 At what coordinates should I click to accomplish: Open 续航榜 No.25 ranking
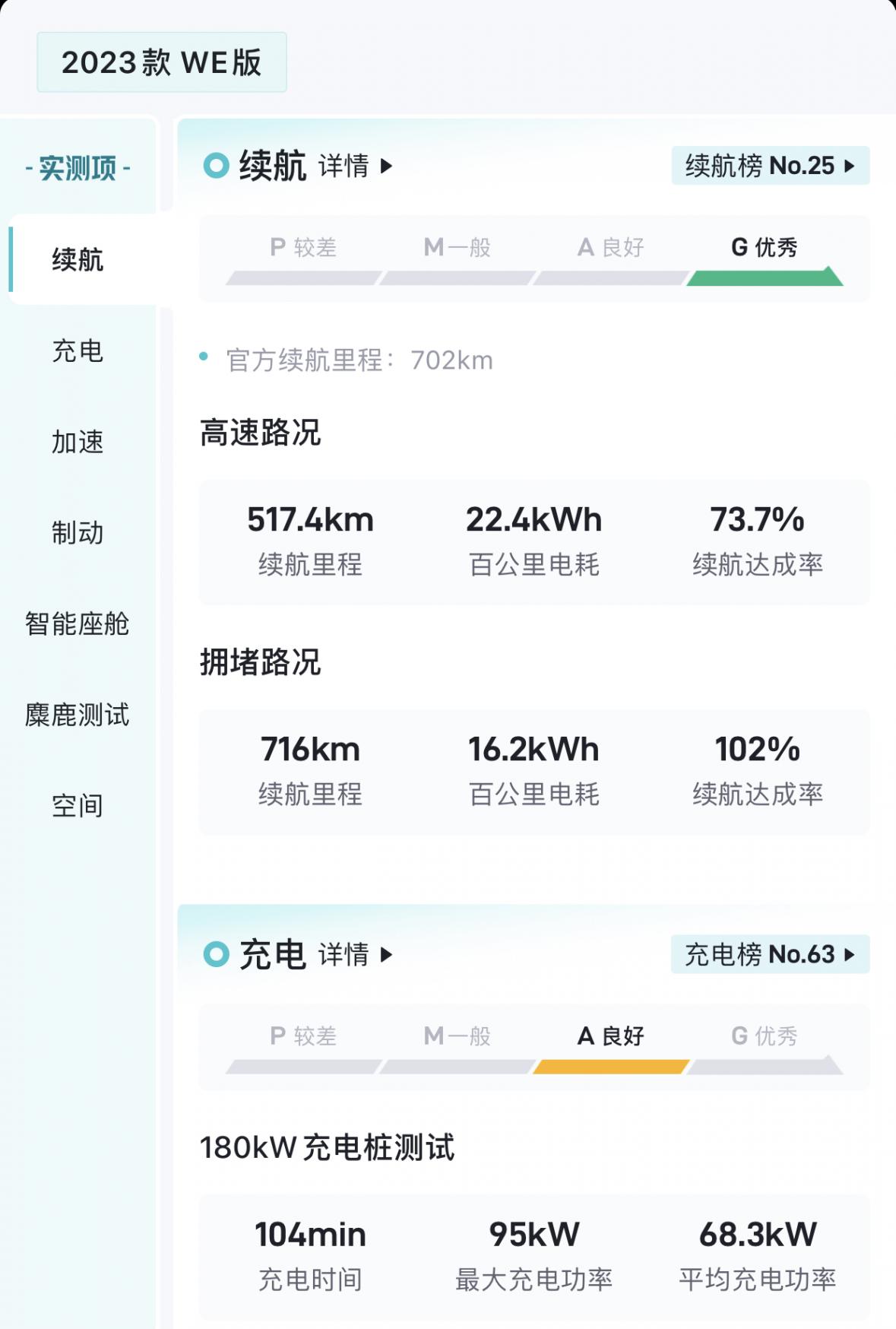770,165
